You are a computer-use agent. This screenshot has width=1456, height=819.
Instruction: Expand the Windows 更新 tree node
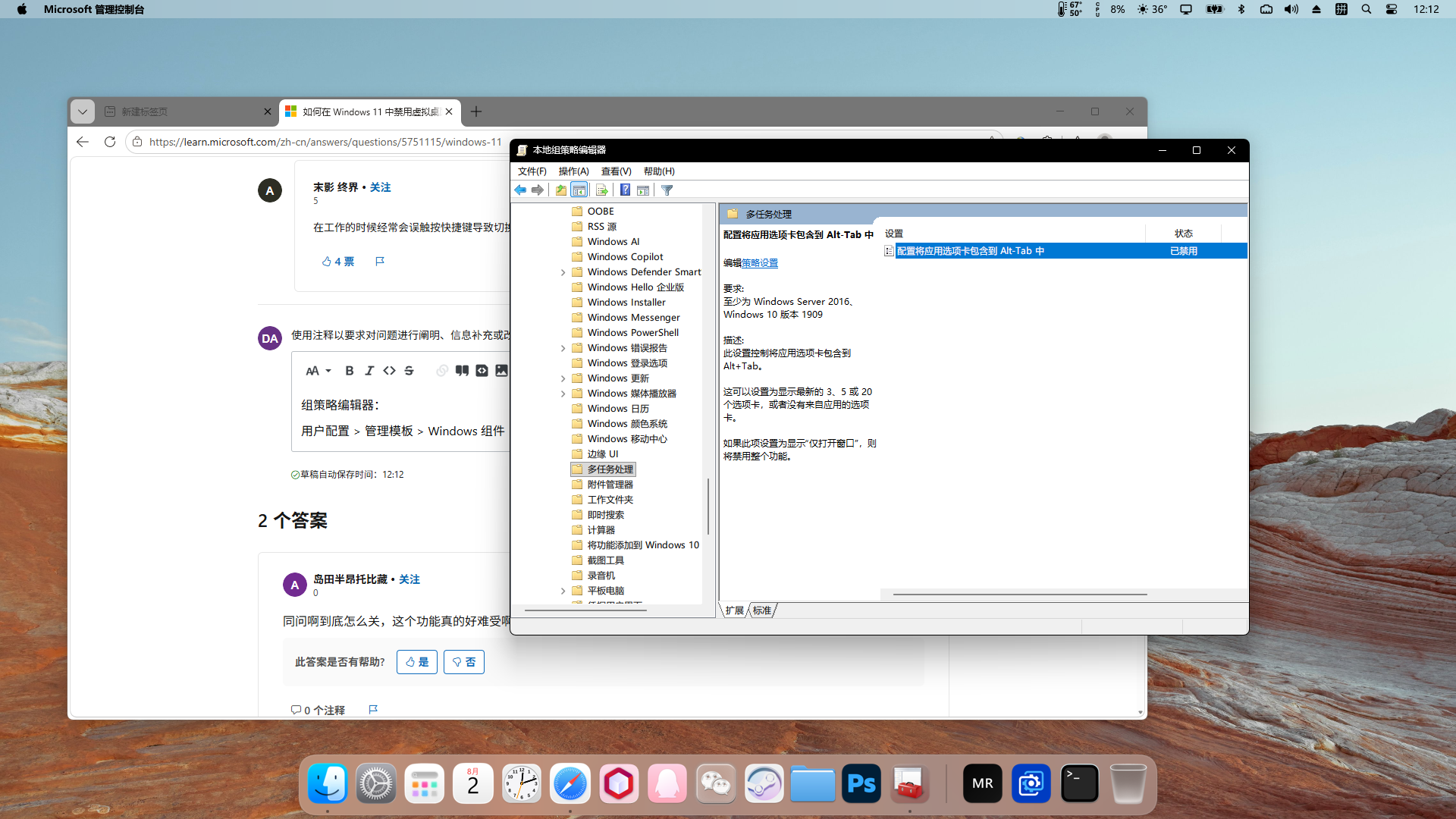coord(563,378)
